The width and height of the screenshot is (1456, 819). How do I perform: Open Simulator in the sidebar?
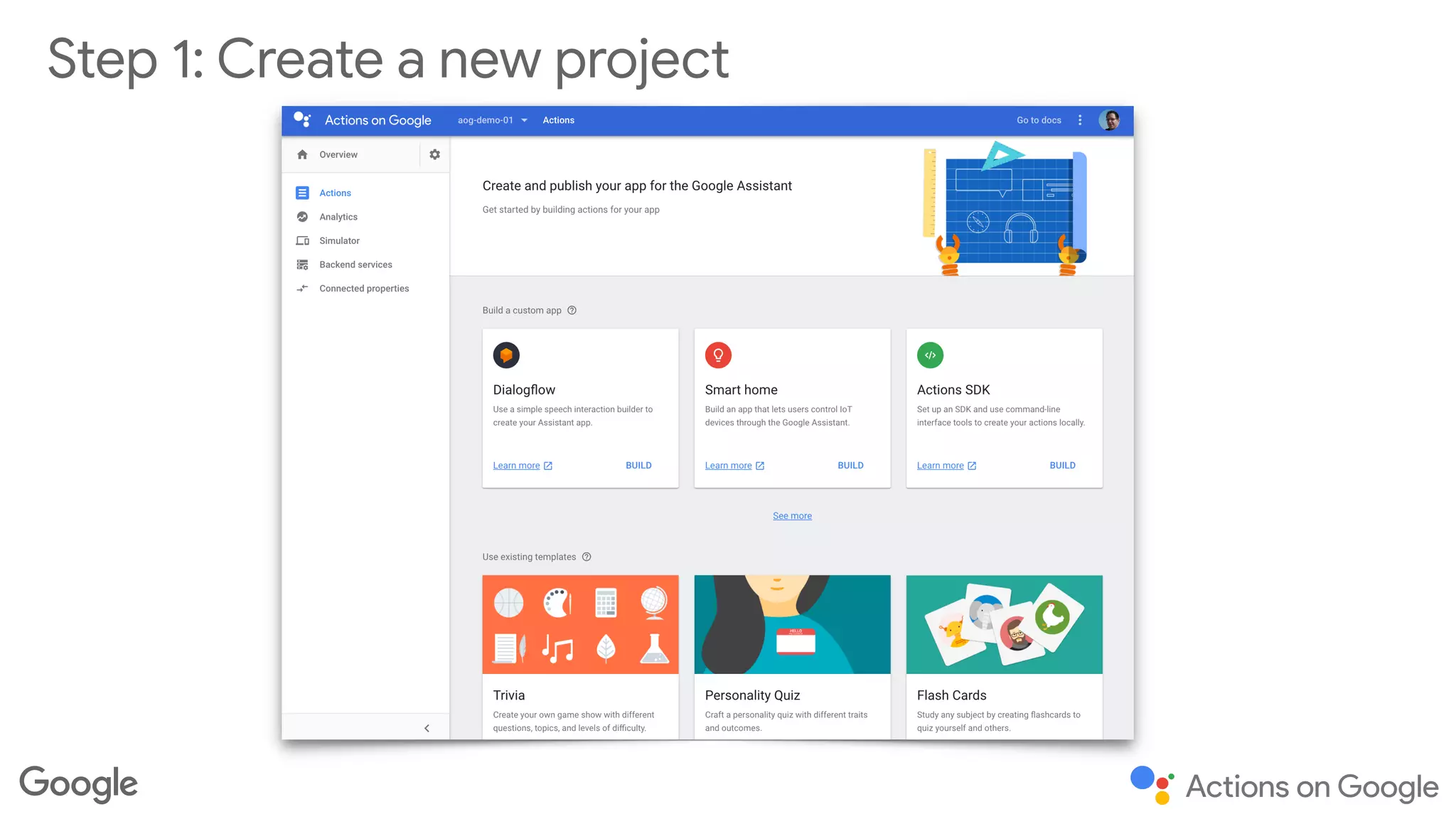point(339,241)
